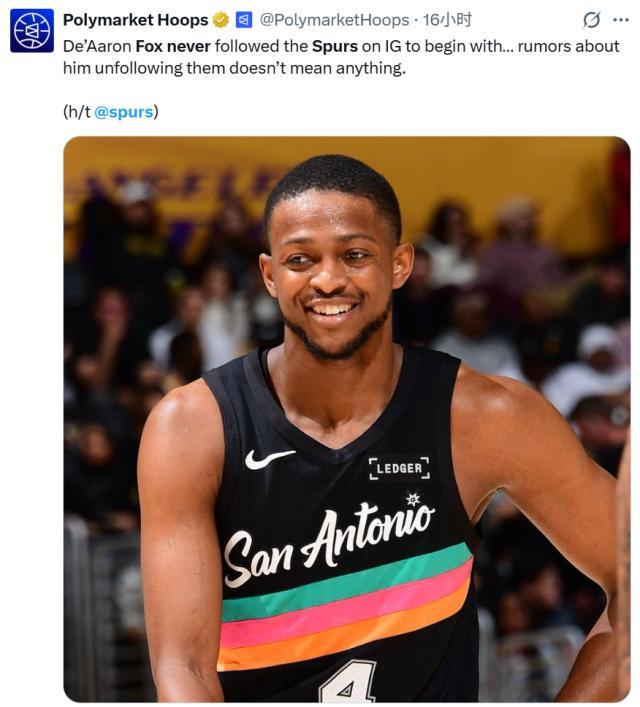Click the 16小时 post timestamp
Screen dimensions: 640x707
coord(447,20)
